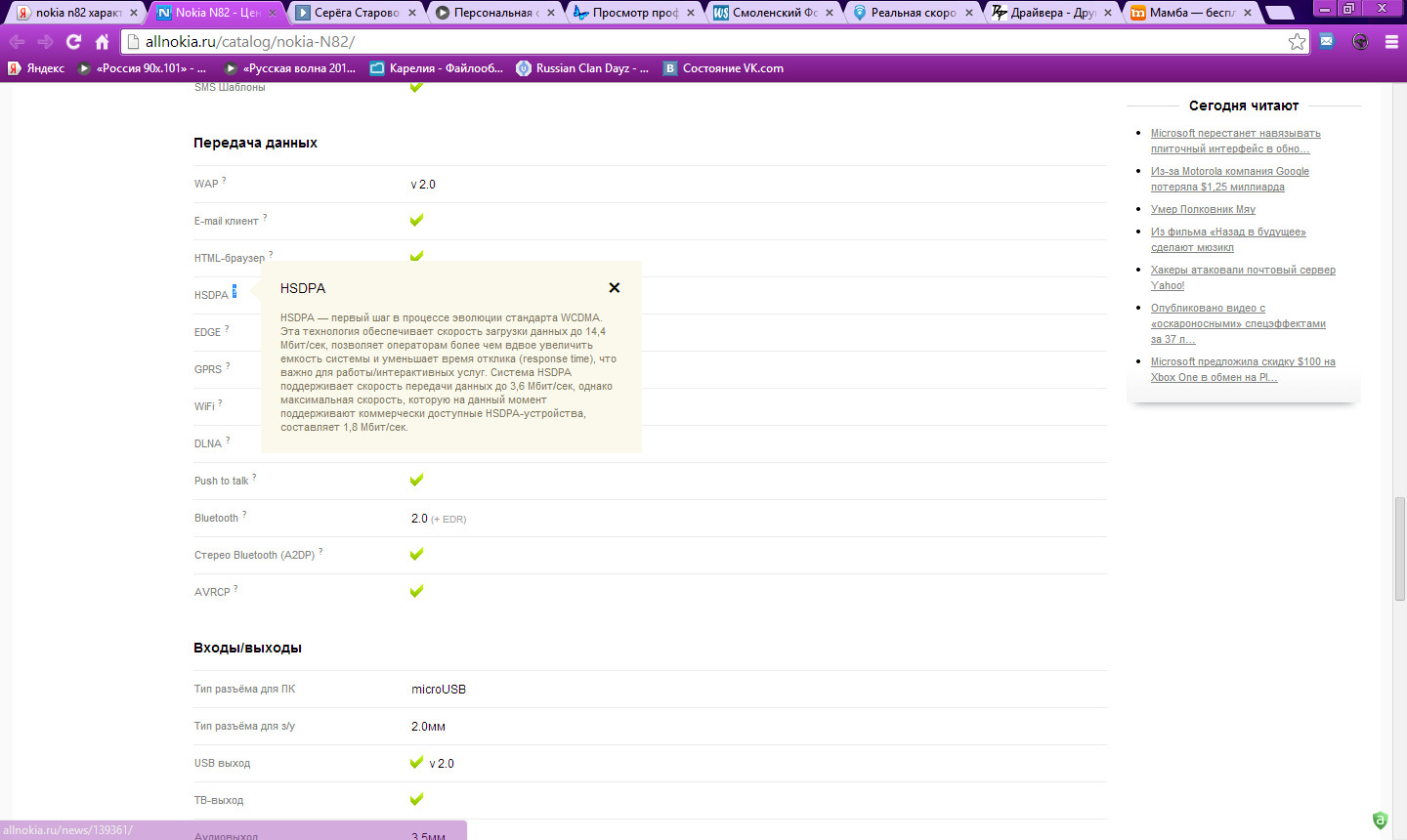
Task: Open the AVRCP question mark hint
Action: (235, 588)
